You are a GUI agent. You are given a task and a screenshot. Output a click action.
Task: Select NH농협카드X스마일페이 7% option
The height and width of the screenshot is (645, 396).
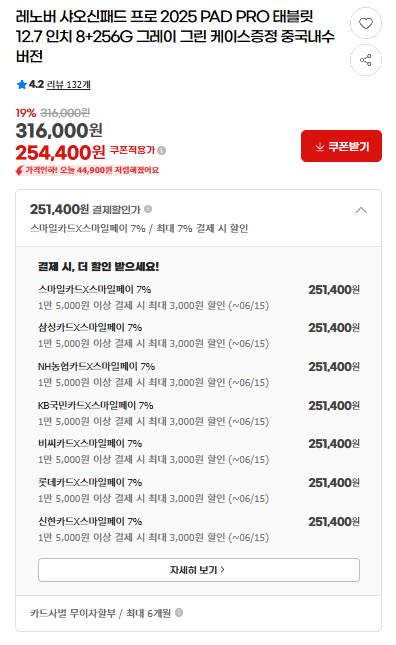199,374
